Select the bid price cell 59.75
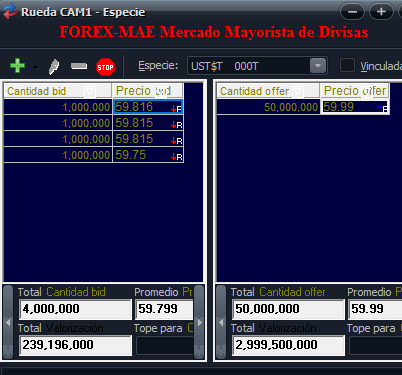 tap(148, 155)
